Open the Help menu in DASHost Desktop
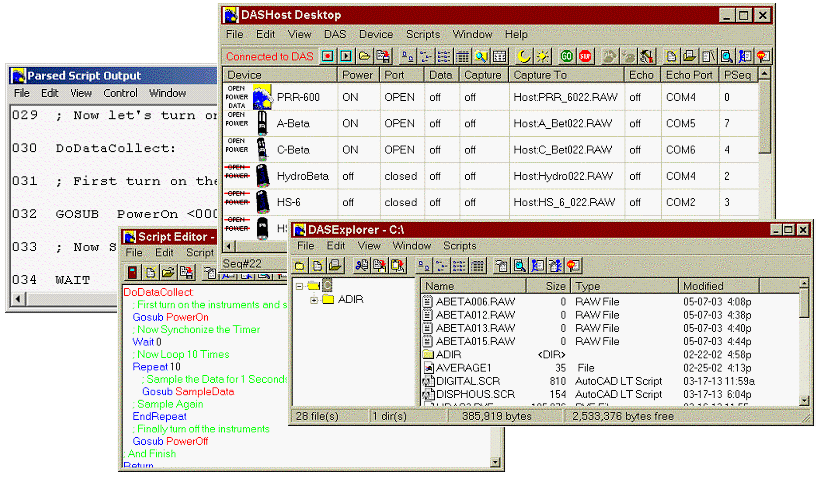The image size is (822, 486). pos(516,34)
